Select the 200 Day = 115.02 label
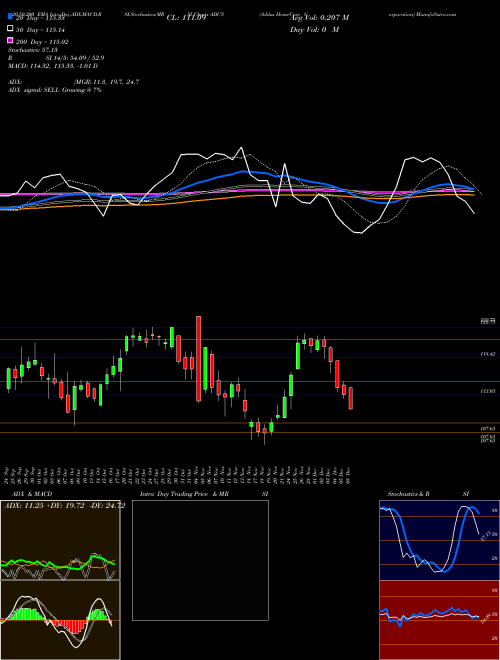 point(42,42)
